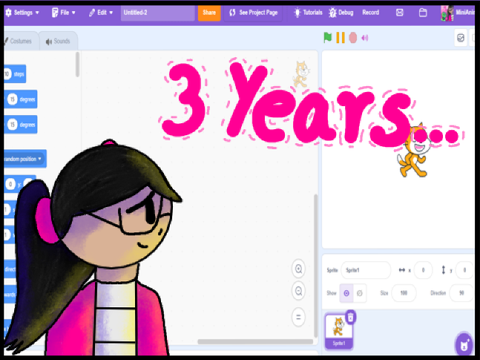Click the Size field showing 100
The image size is (480, 360).
(x=404, y=293)
